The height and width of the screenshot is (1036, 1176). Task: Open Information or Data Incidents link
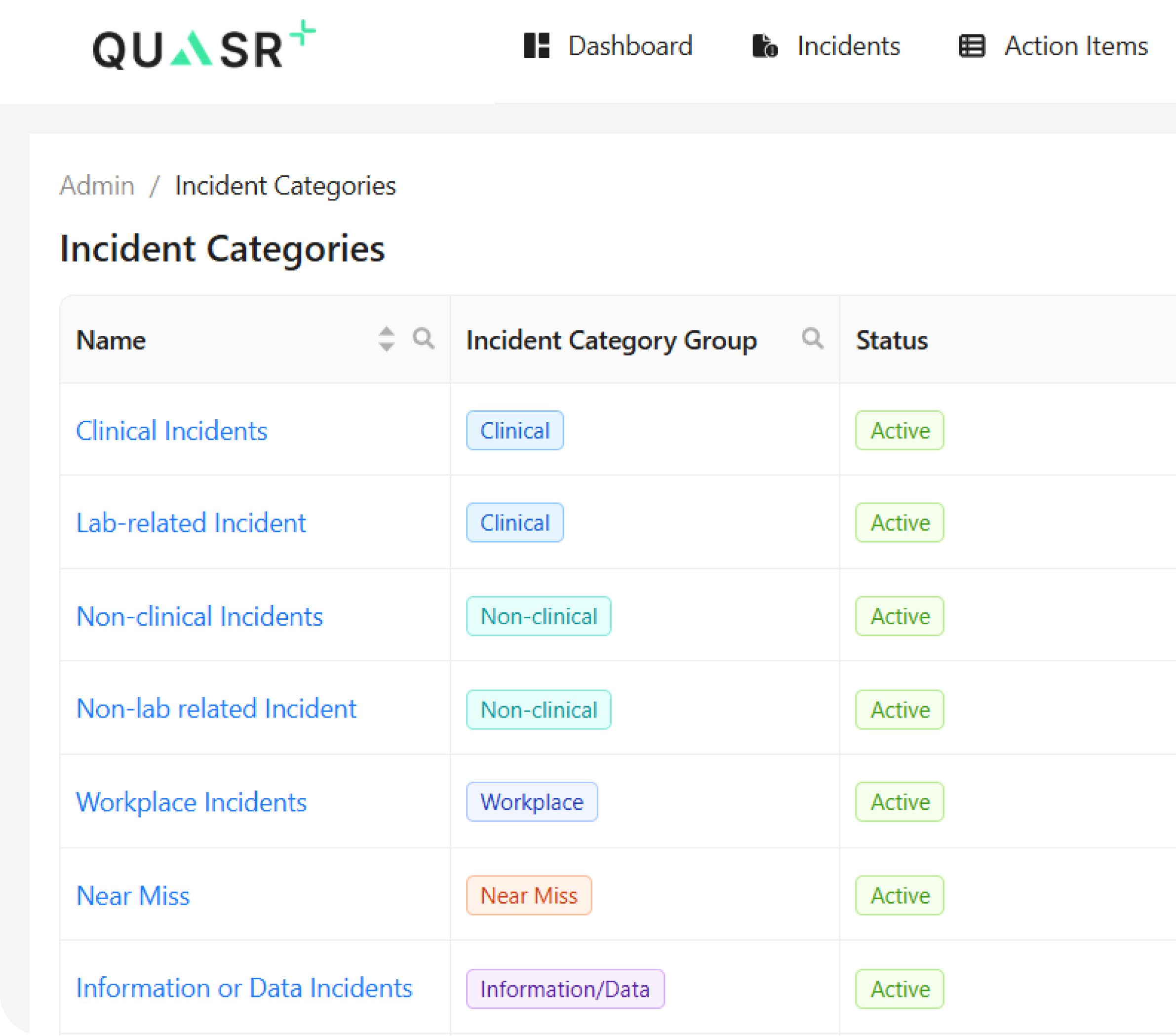[244, 988]
